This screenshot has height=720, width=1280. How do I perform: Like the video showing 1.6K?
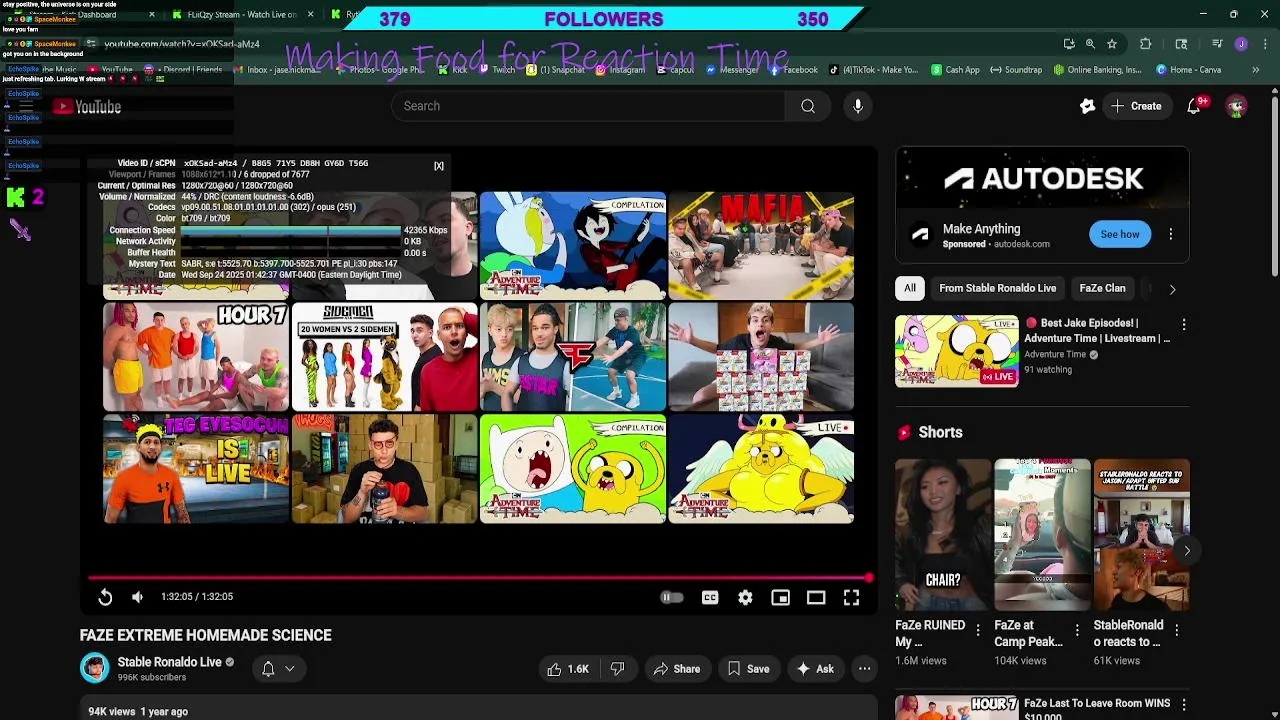568,669
